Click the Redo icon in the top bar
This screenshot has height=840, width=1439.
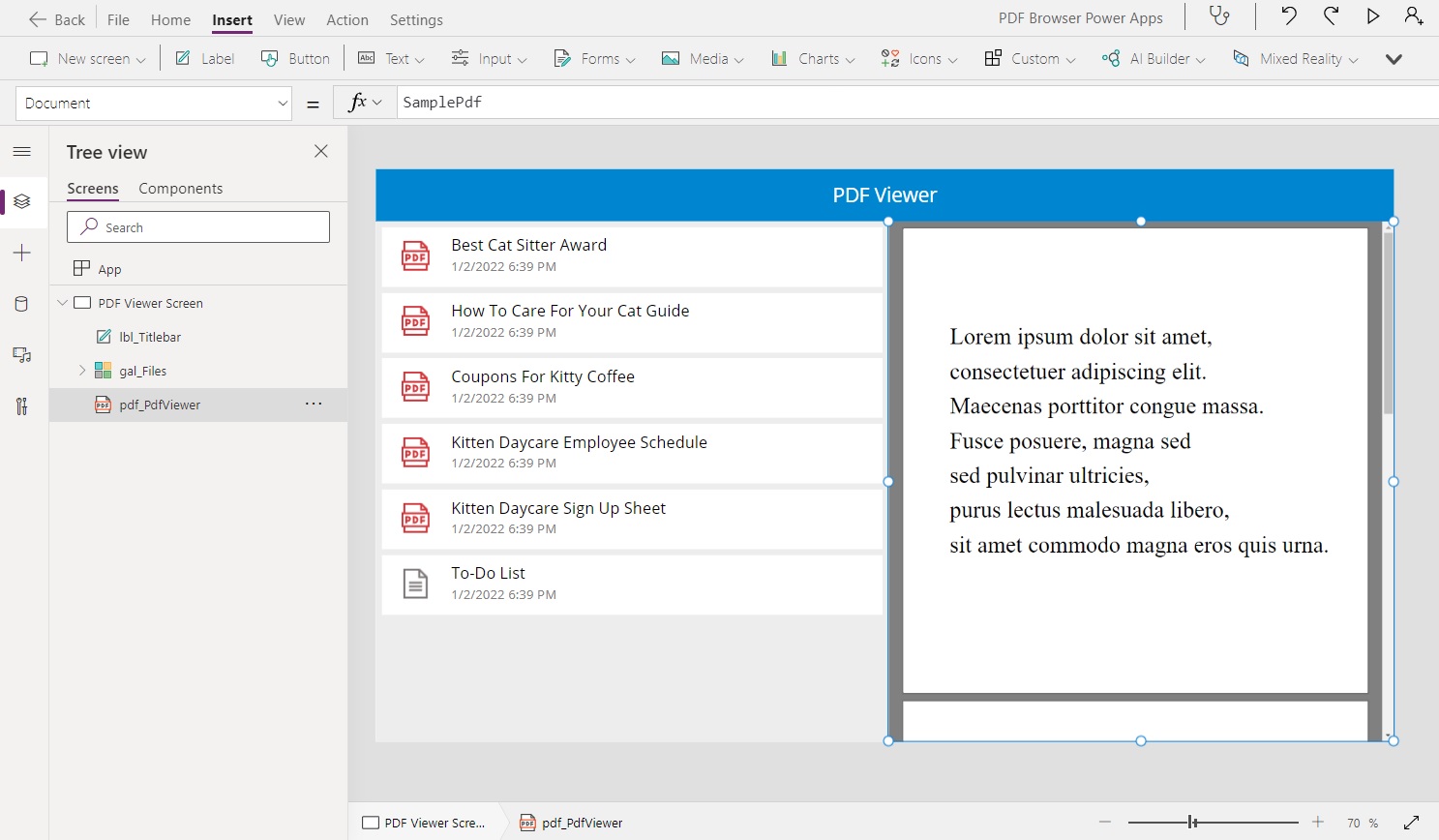click(1332, 16)
